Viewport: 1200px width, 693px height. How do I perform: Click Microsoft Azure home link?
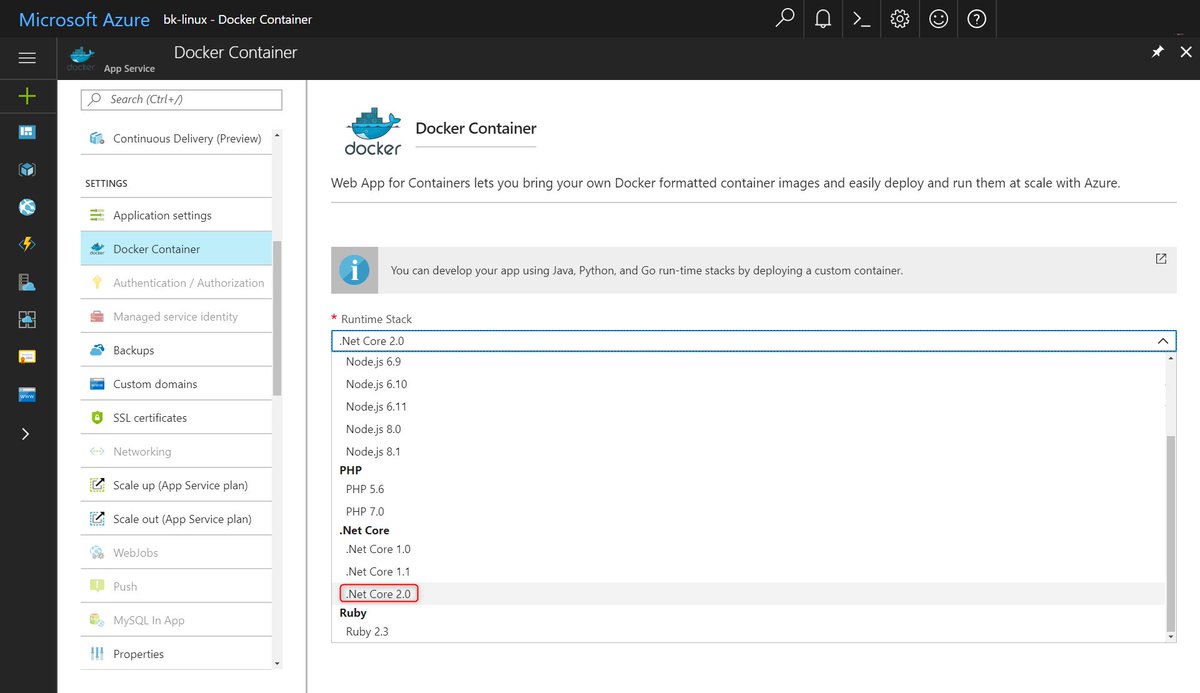point(84,19)
